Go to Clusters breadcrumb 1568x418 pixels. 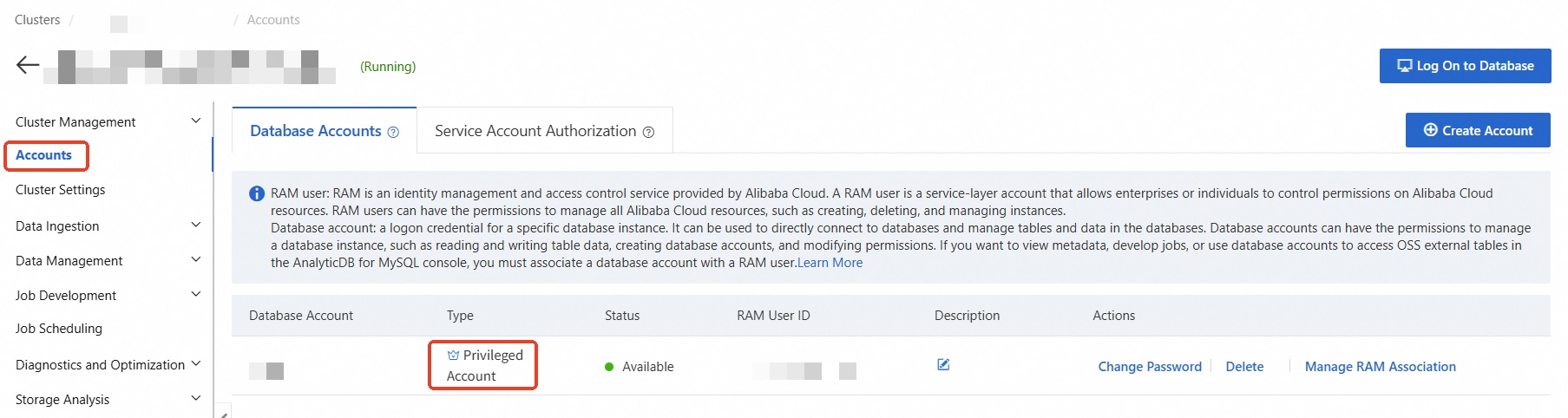37,20
